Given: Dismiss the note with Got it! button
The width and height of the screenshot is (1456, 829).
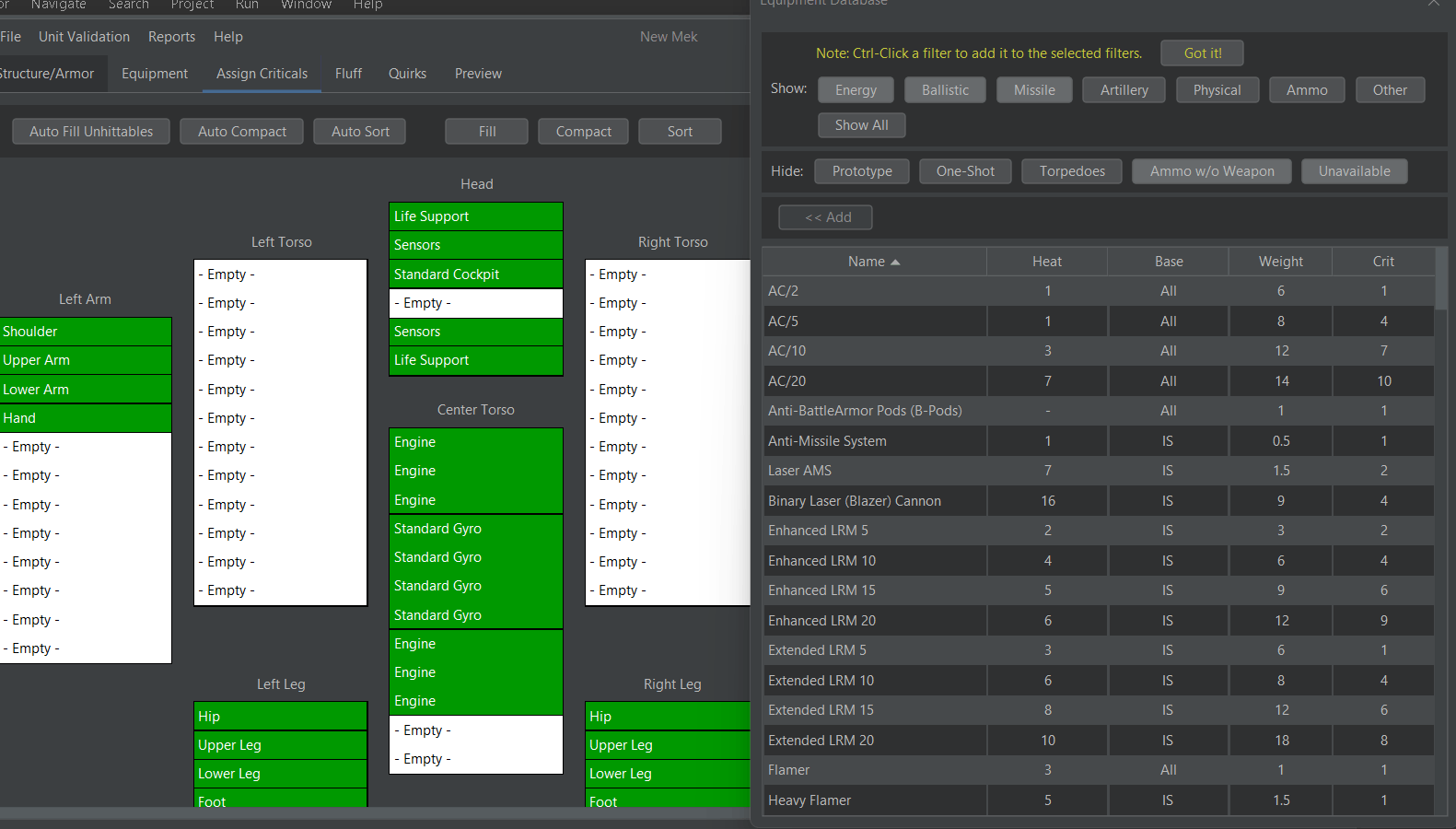Looking at the screenshot, I should point(1202,53).
